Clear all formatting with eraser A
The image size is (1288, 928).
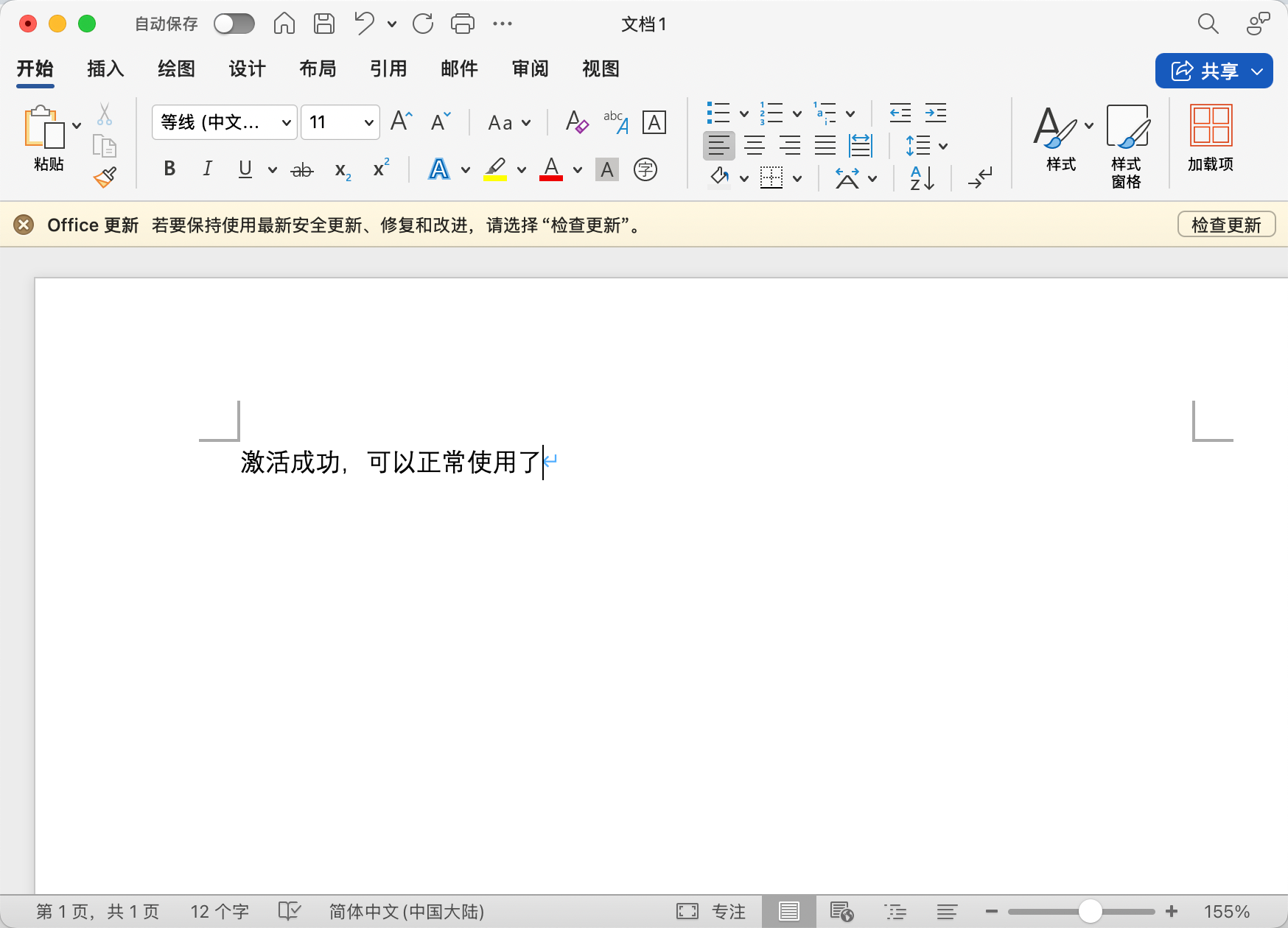pyautogui.click(x=577, y=122)
